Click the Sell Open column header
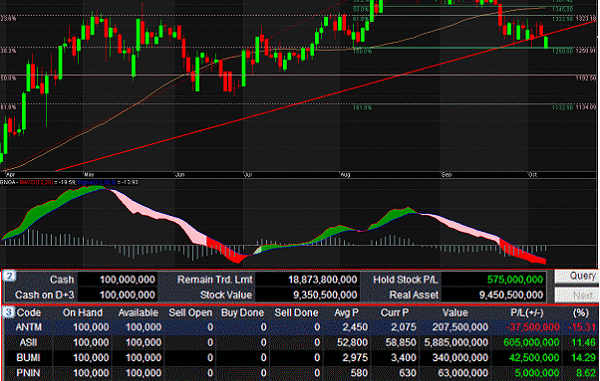 pos(190,313)
